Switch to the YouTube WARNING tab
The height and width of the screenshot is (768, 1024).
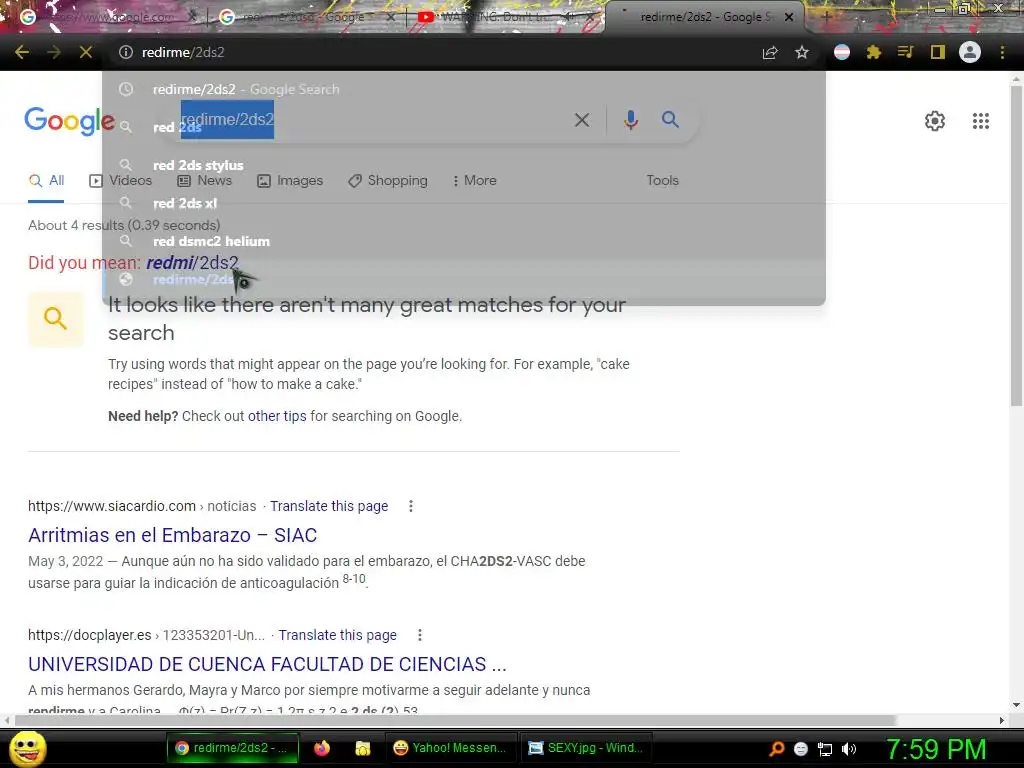[506, 17]
